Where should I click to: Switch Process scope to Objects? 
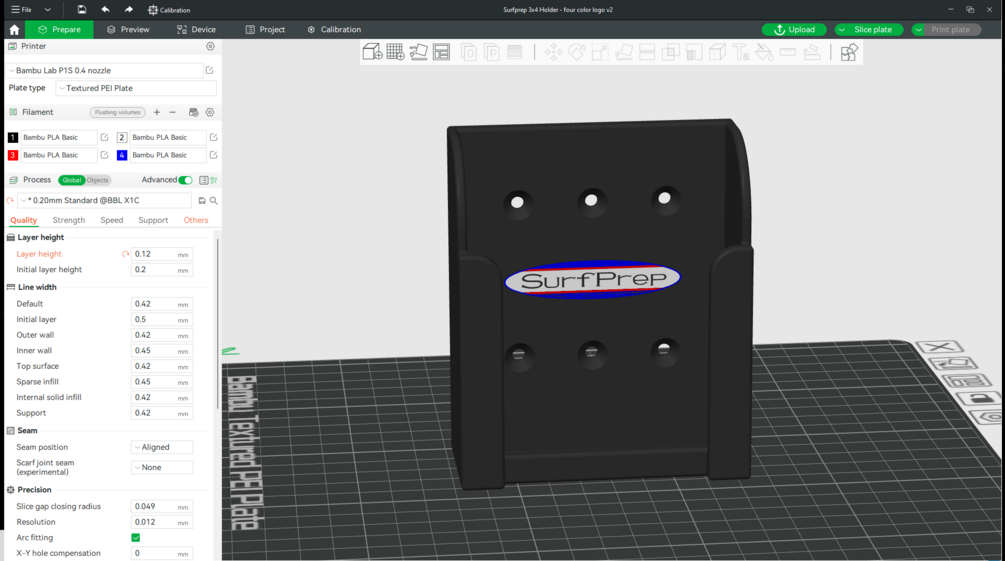click(98, 180)
